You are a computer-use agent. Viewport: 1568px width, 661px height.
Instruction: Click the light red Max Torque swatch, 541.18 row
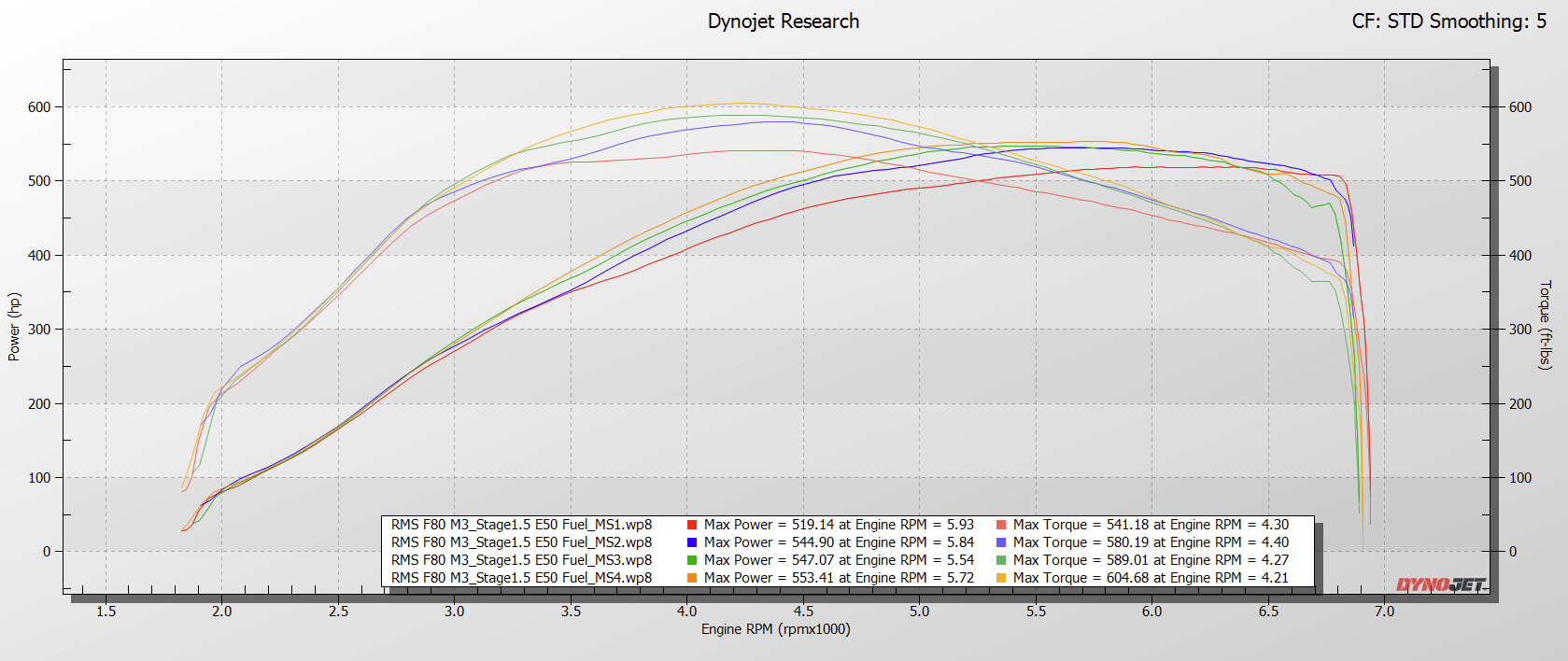click(x=1001, y=525)
